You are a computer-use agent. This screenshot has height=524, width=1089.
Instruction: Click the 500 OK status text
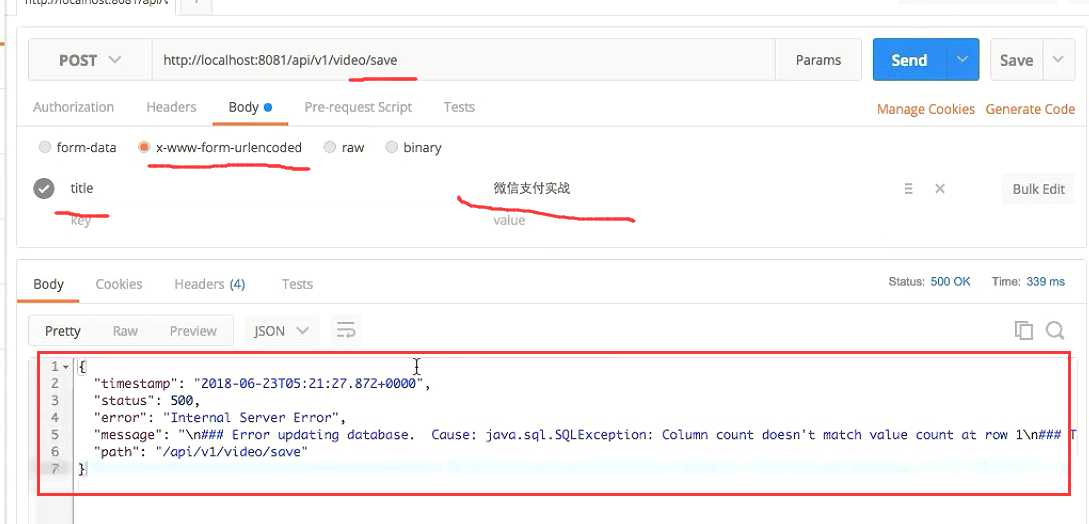[950, 282]
